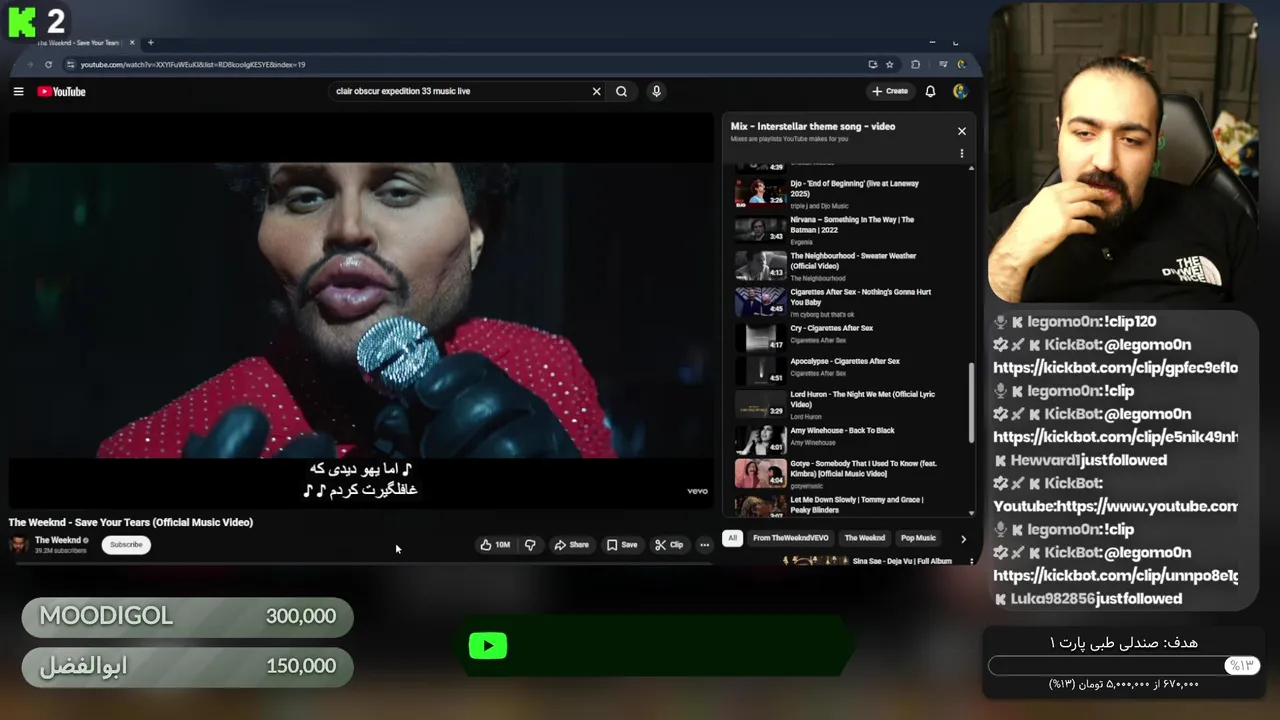Click the ابوالفضل 150,000 donor entry
The image size is (1280, 720).
[187, 667]
